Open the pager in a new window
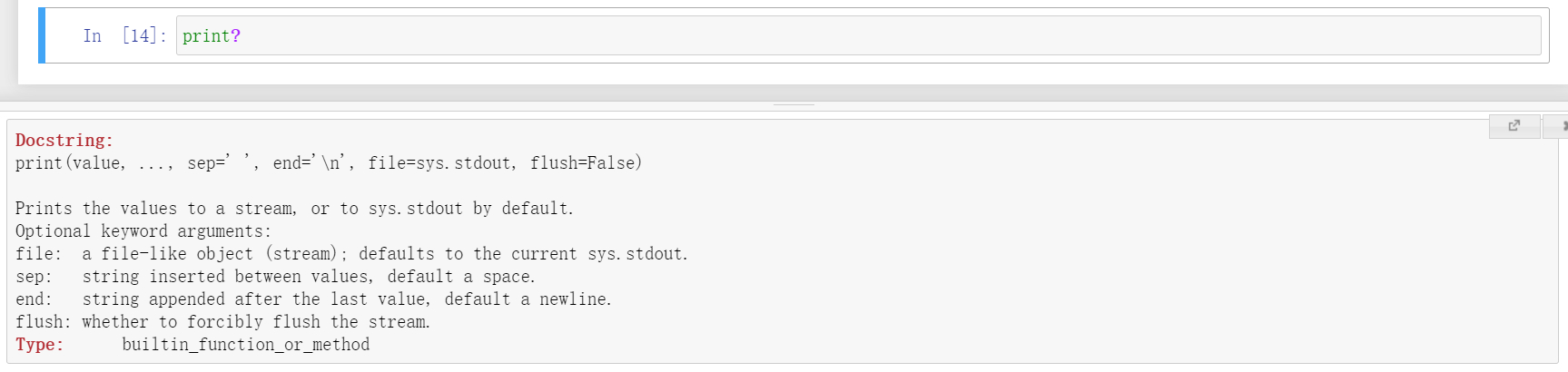This screenshot has height=372, width=1568. [1514, 126]
